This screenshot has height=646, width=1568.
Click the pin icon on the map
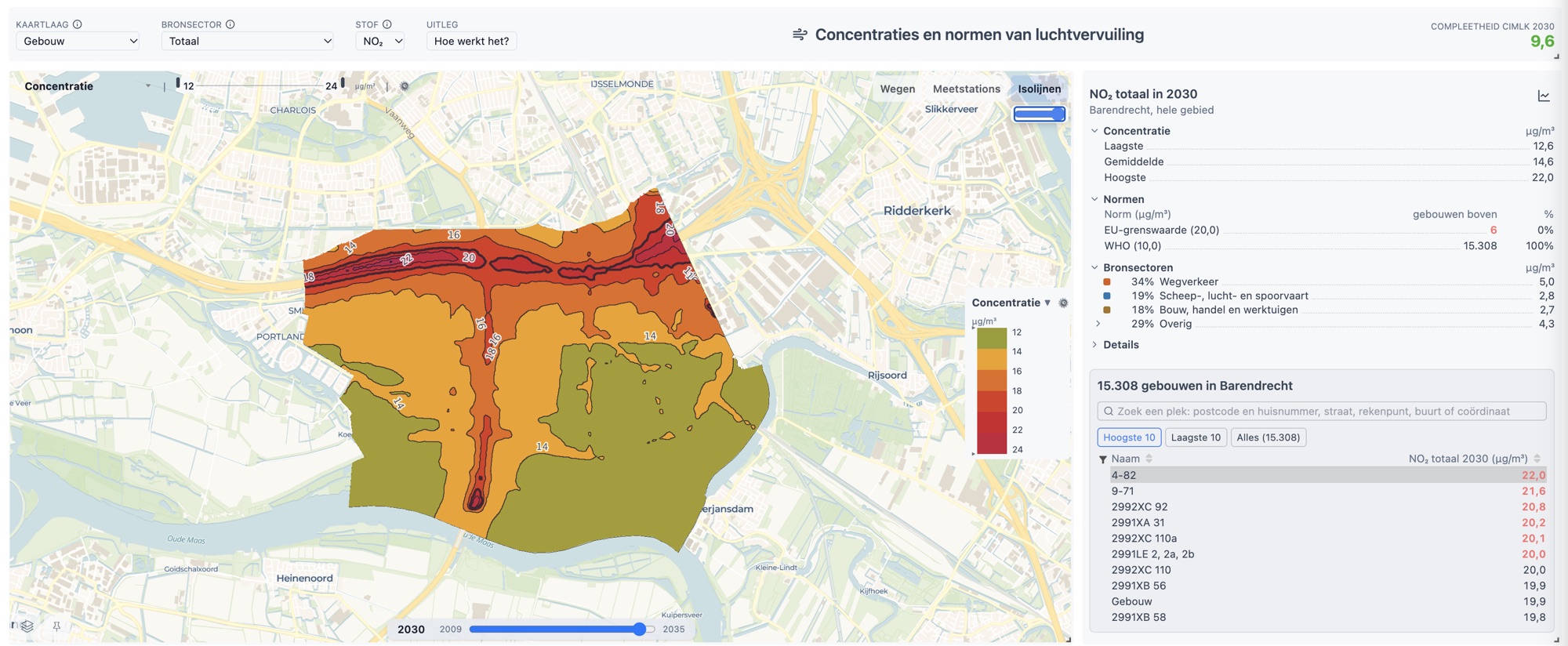pyautogui.click(x=56, y=626)
